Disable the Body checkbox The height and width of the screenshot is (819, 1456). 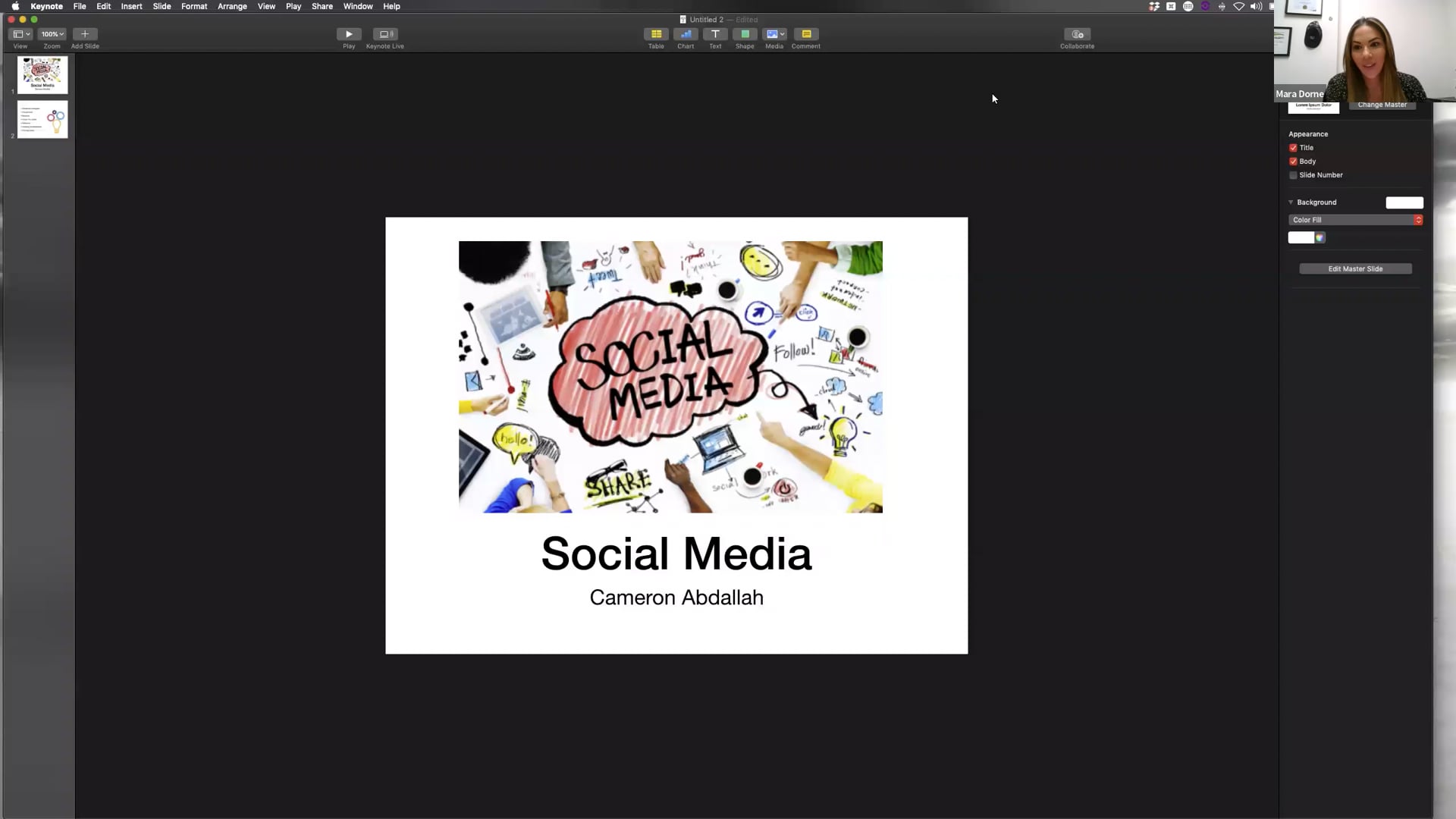1293,161
